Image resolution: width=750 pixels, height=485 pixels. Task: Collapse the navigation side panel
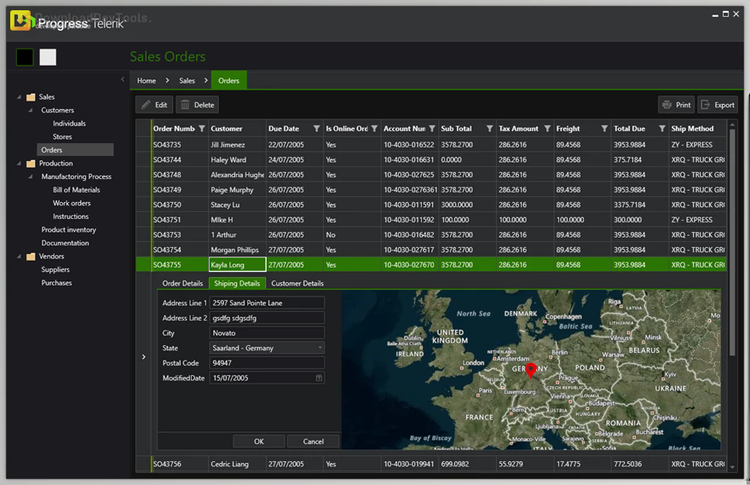click(122, 79)
